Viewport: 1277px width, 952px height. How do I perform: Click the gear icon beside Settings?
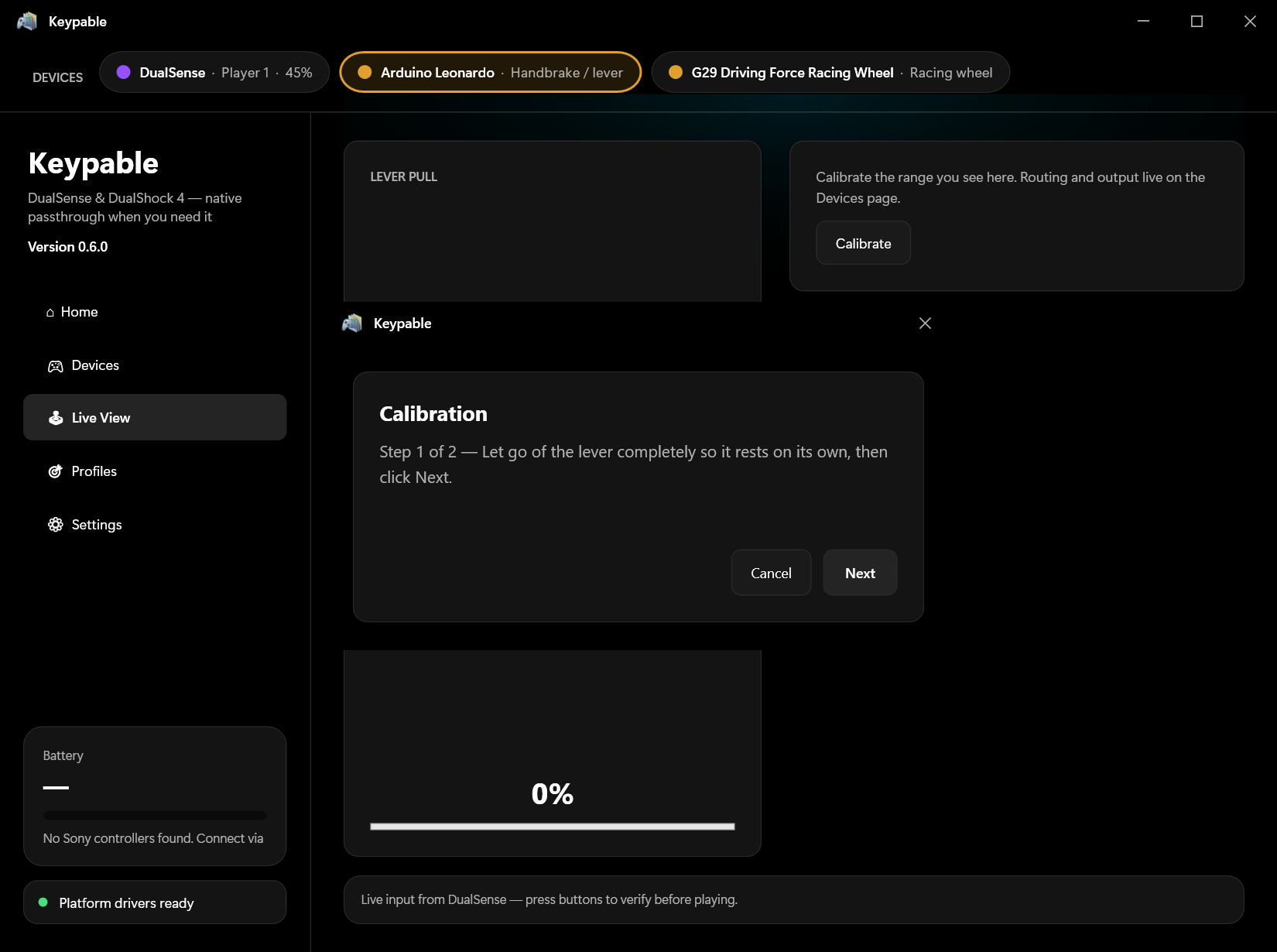56,525
